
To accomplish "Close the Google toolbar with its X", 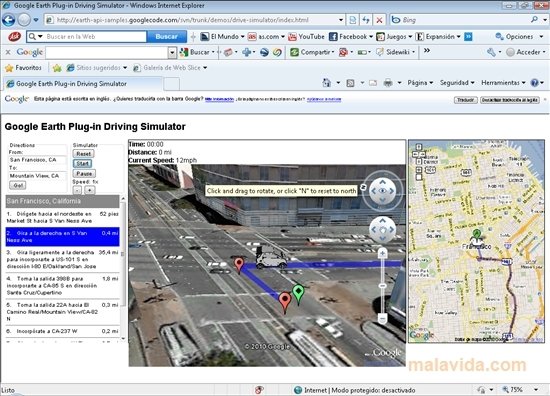I will pos(8,52).
